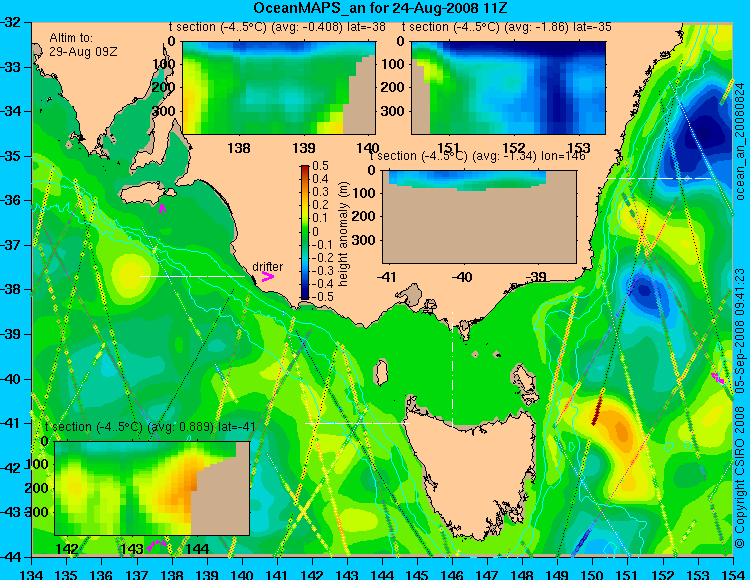Click Kangaroo Island on the map
This screenshot has height=580, width=750.
144,193
